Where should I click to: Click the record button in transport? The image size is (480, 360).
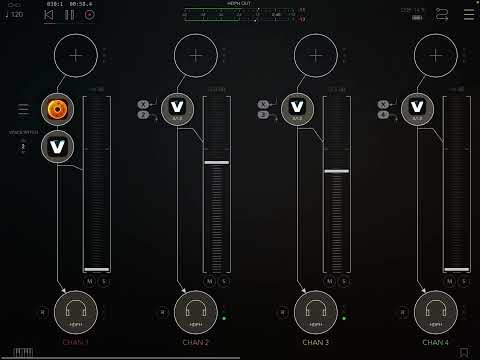pyautogui.click(x=90, y=15)
